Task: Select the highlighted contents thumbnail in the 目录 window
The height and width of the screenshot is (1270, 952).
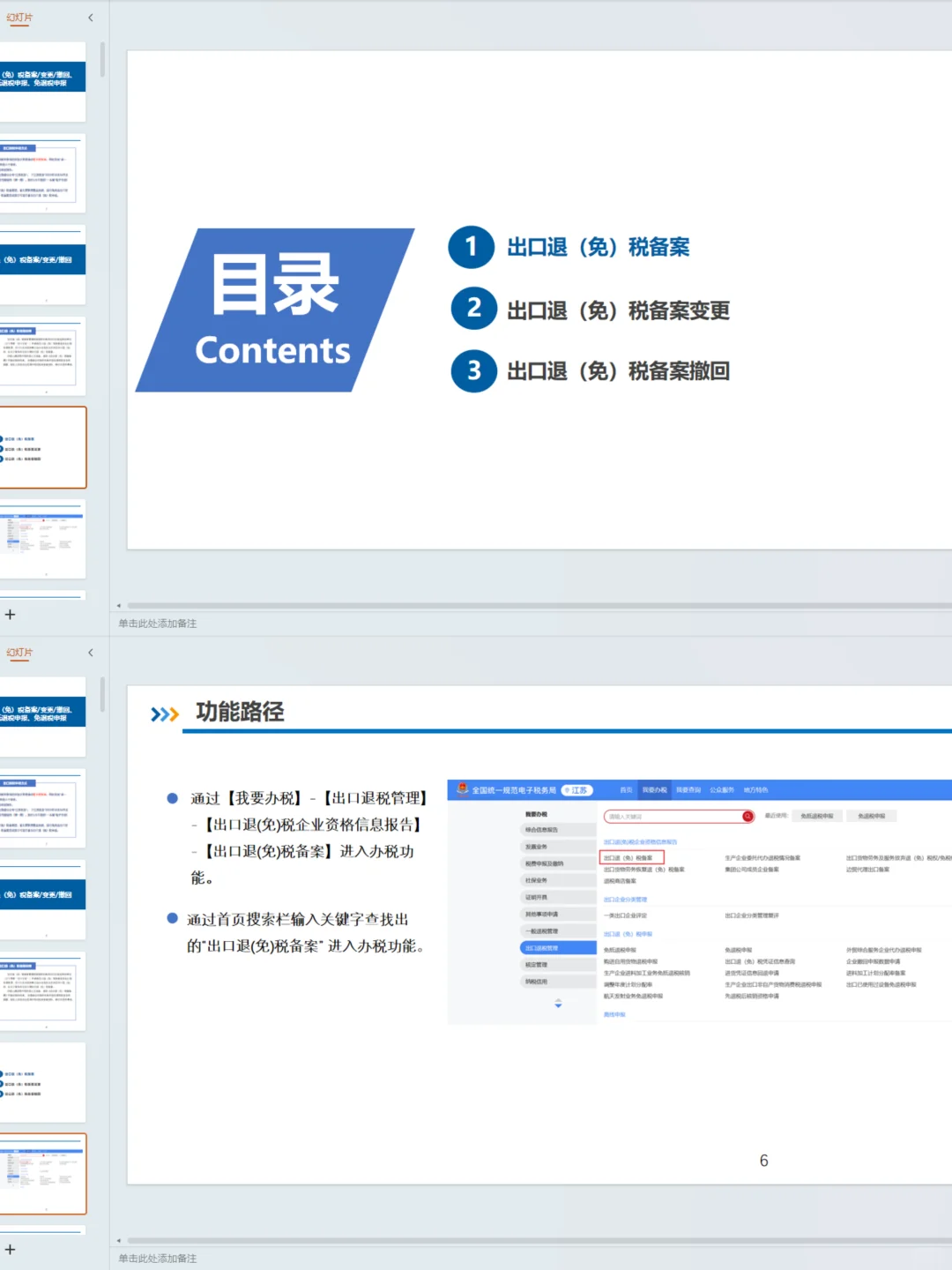Action: click(x=42, y=448)
